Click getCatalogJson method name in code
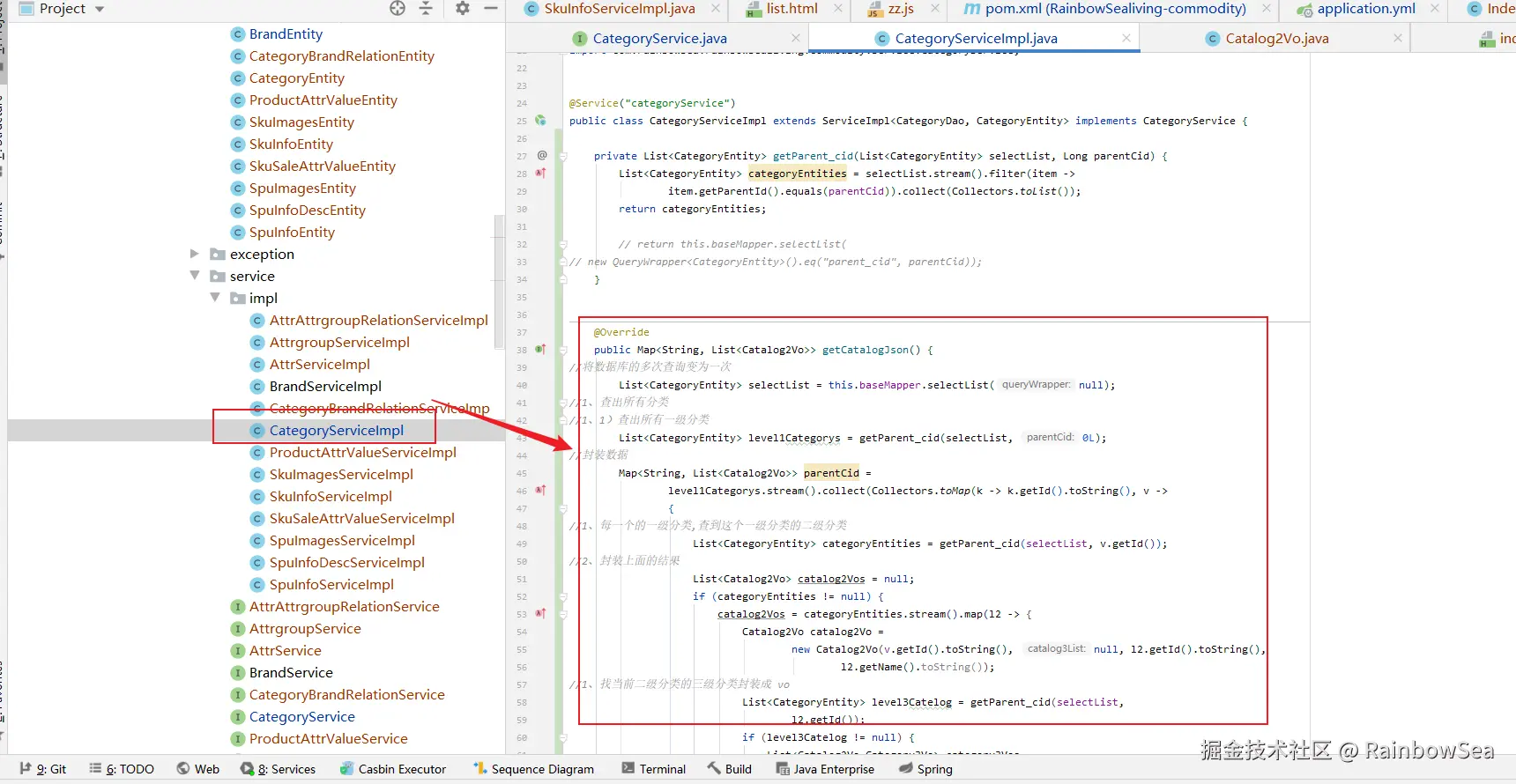Image resolution: width=1516 pixels, height=784 pixels. [865, 350]
